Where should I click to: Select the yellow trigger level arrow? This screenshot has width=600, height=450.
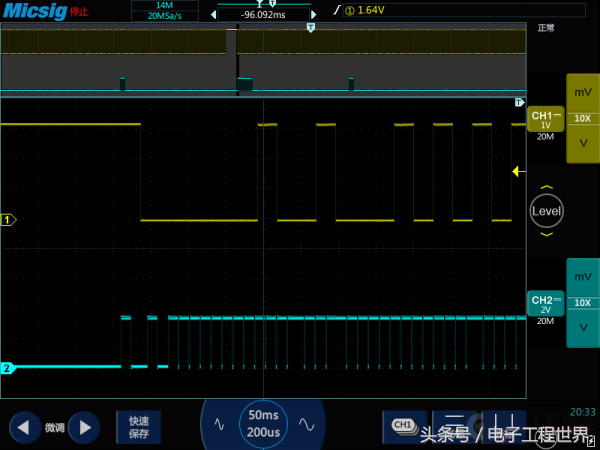pyautogui.click(x=518, y=171)
